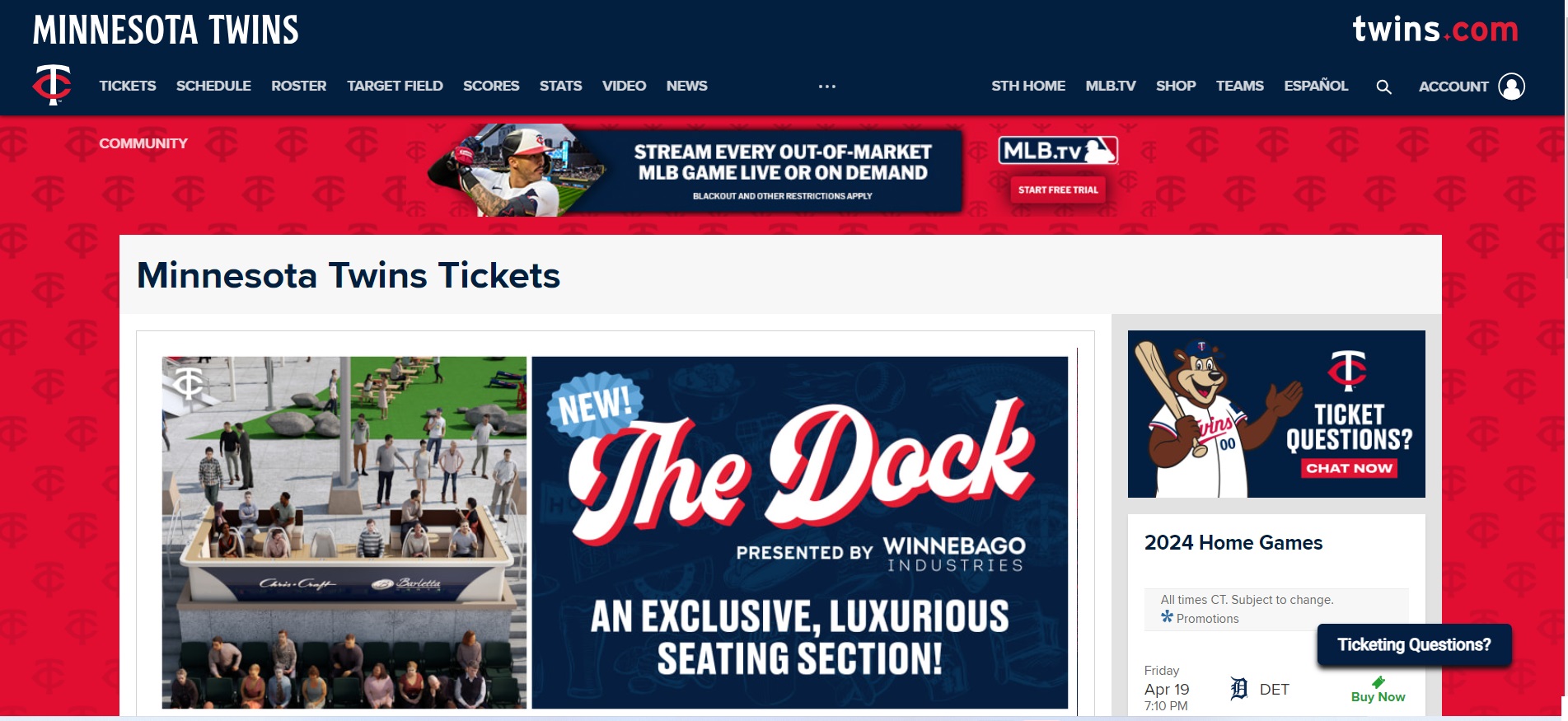The height and width of the screenshot is (721, 1568).
Task: Open the three-dot more menu
Action: click(x=827, y=86)
